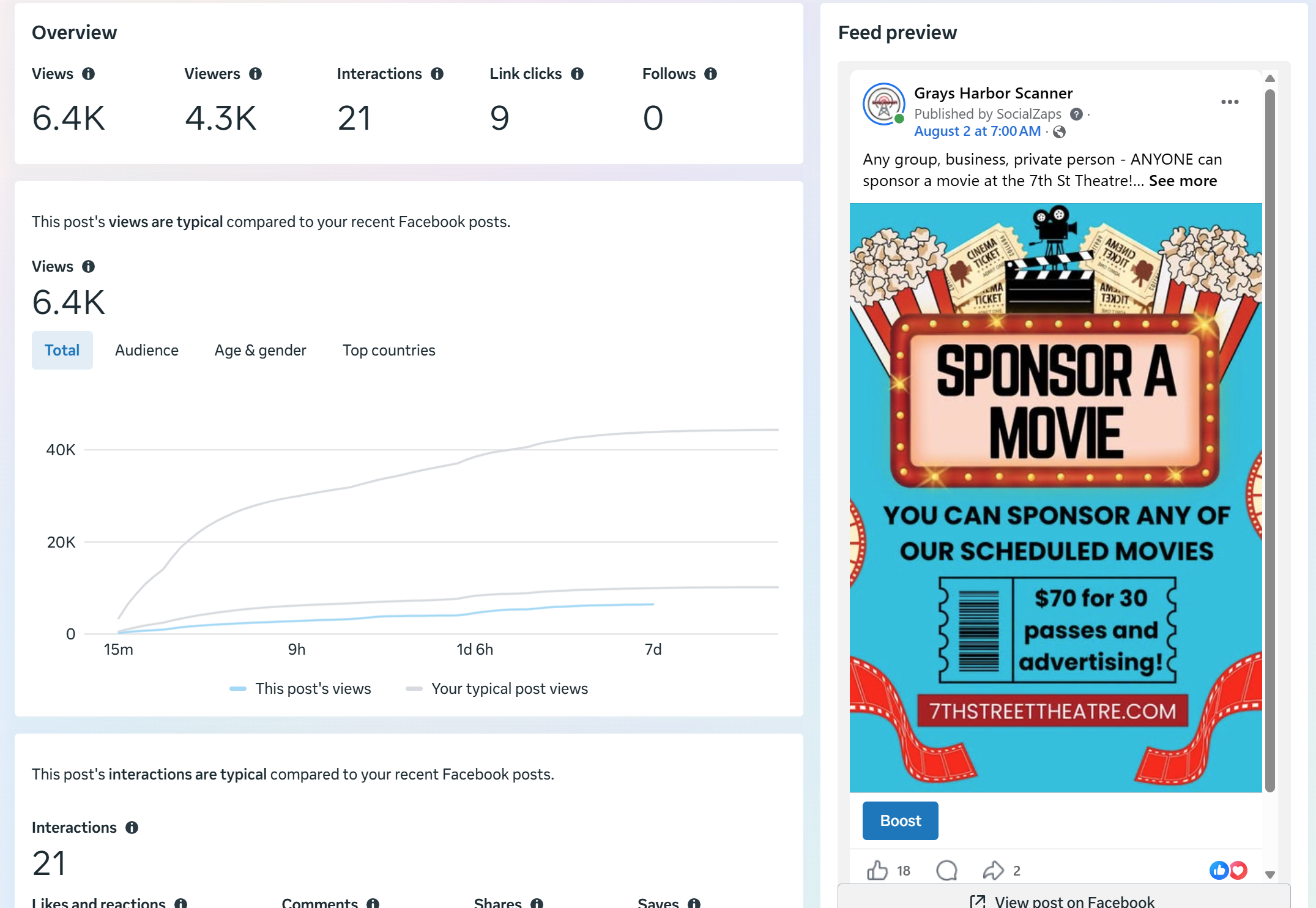Click the 0 Follows value

[x=653, y=118]
